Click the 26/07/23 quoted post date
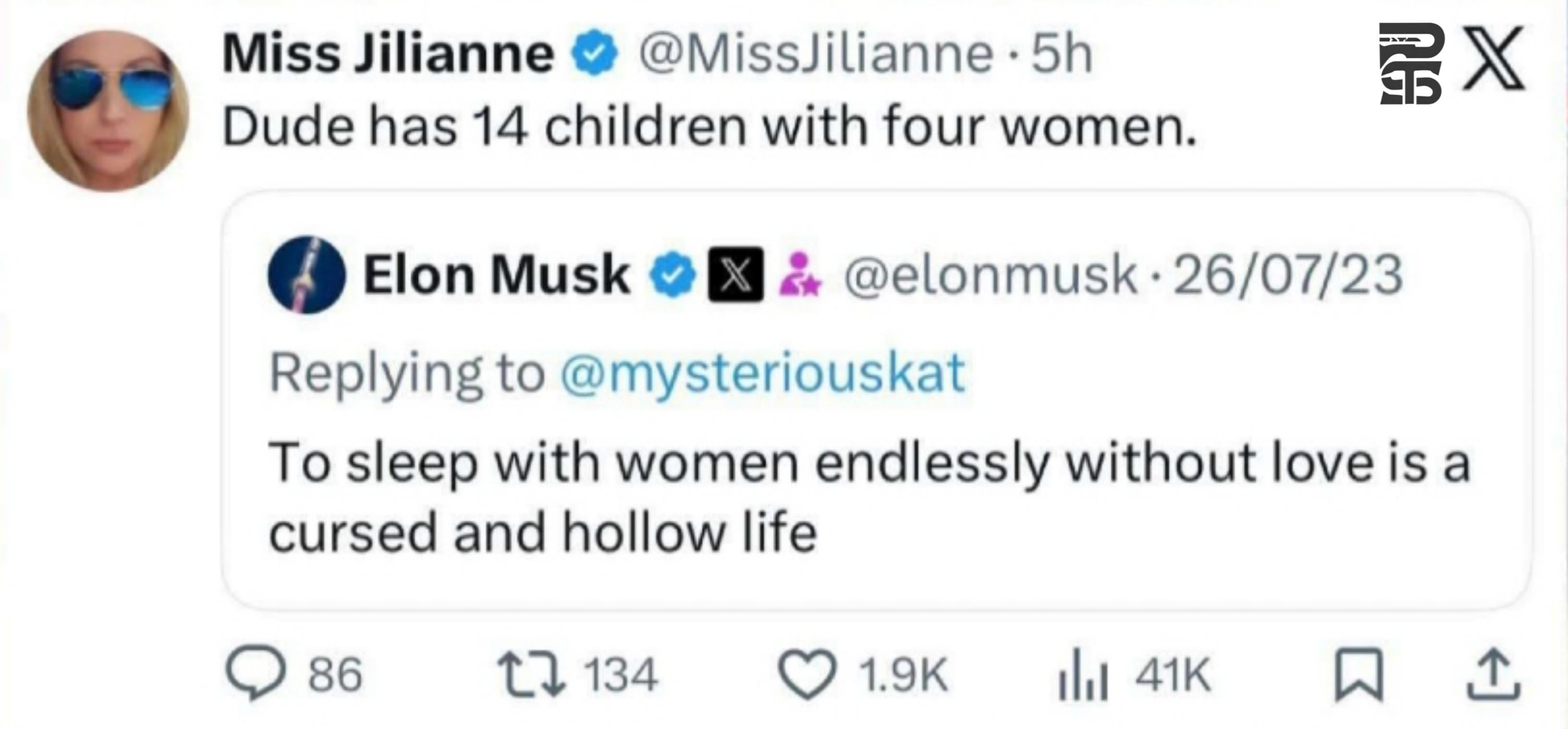This screenshot has width=1568, height=729. [x=1287, y=275]
